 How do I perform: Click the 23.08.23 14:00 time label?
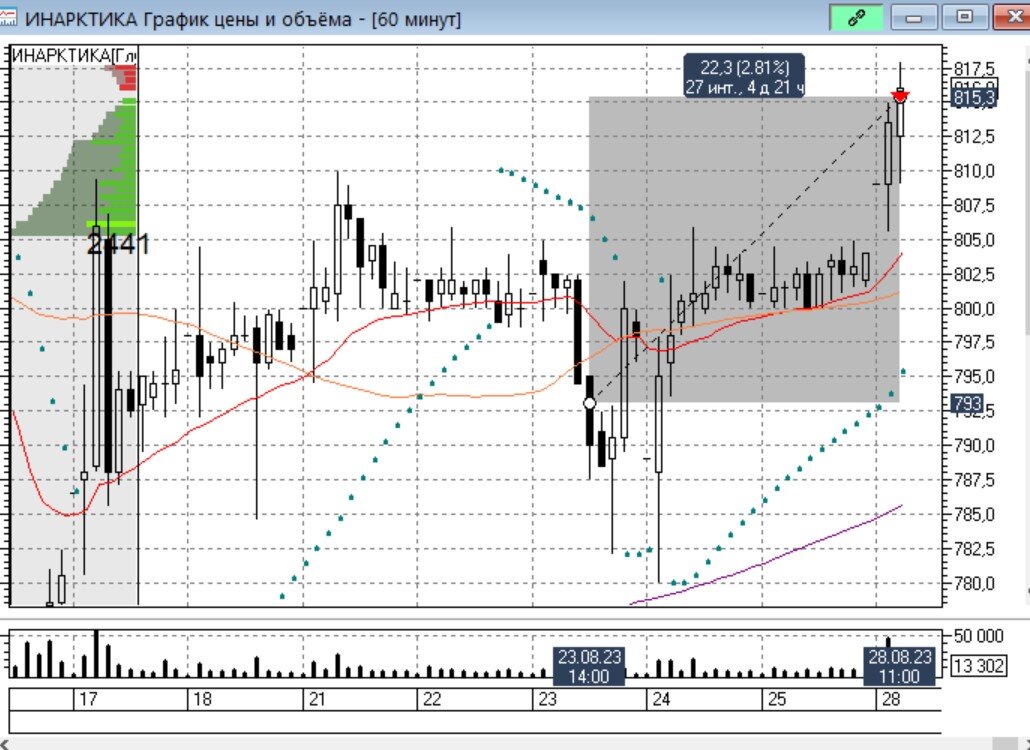[x=589, y=666]
